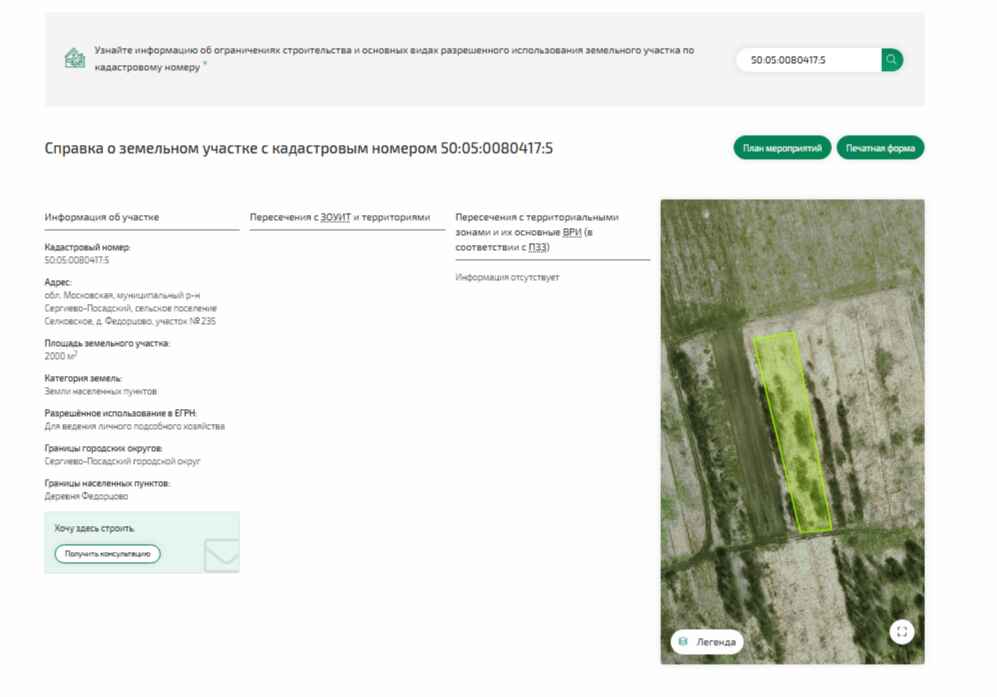Viewport: 997px width, 697px height.
Task: Click the green search magnifier button
Action: coord(891,60)
